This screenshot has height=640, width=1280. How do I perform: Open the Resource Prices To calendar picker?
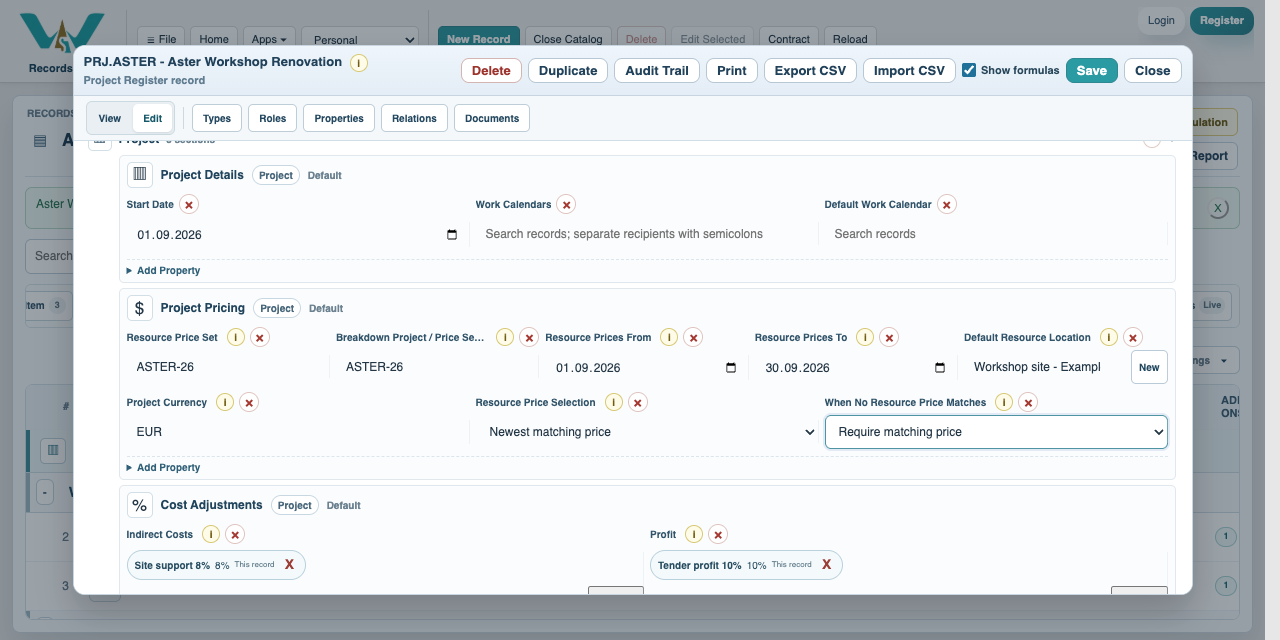pyautogui.click(x=940, y=367)
